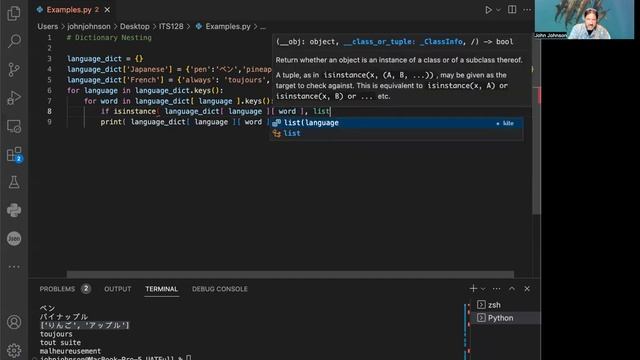640x360 pixels.
Task: Show additional views ellipsis in activity bar
Action: coord(14,267)
